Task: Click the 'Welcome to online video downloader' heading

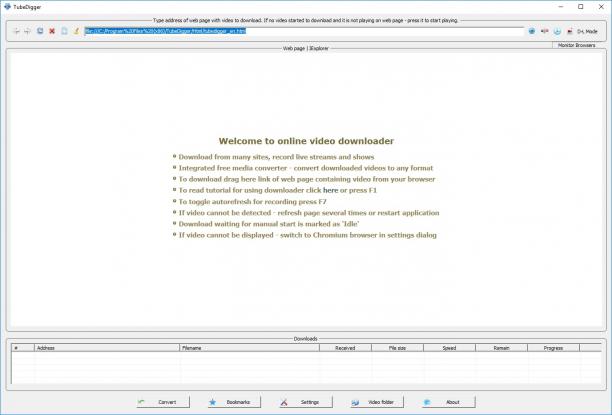Action: tap(306, 141)
